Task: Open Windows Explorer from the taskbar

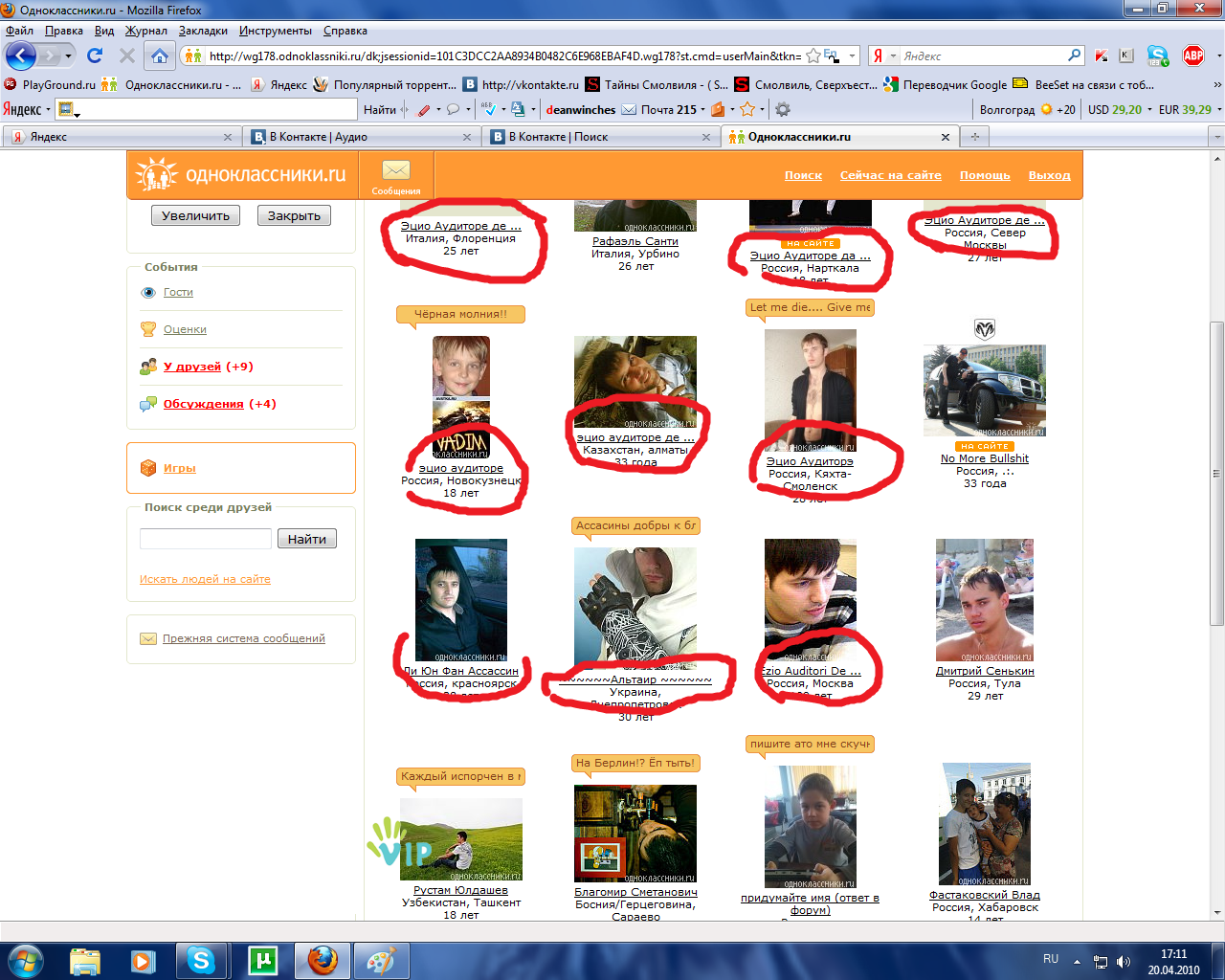Action: pyautogui.click(x=85, y=960)
